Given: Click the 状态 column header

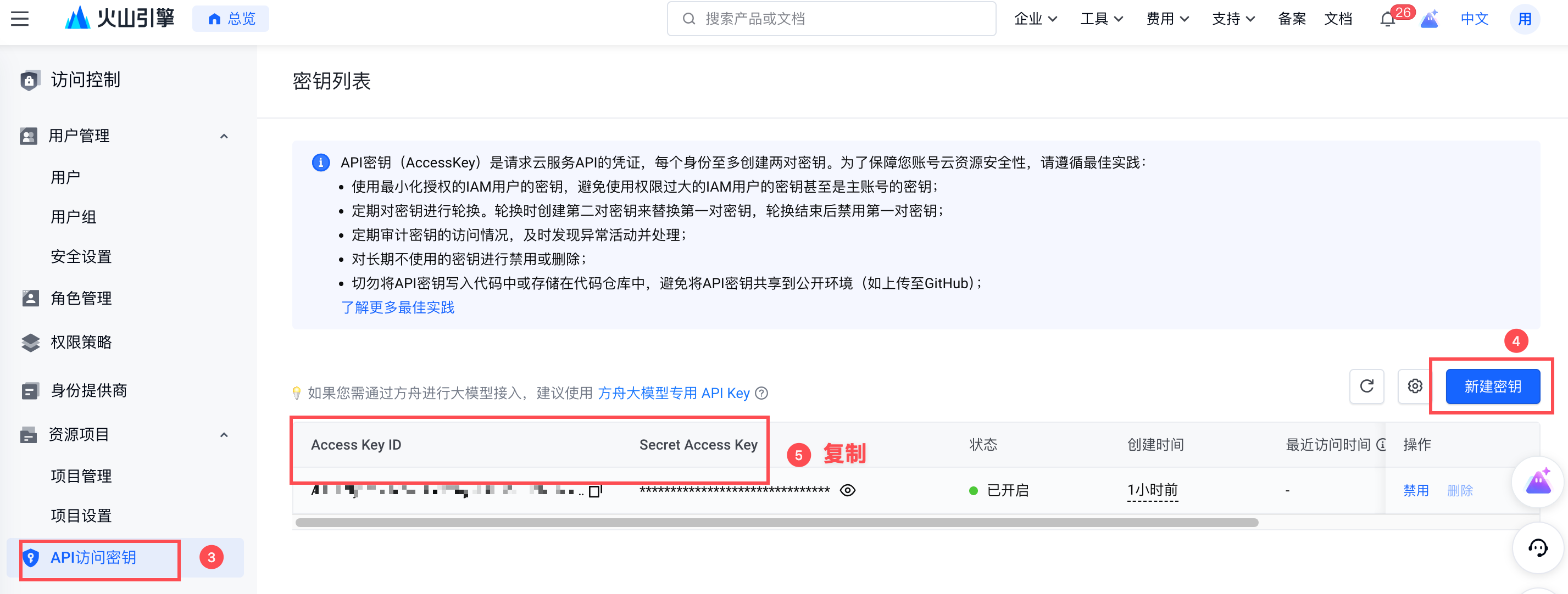Looking at the screenshot, I should (983, 445).
